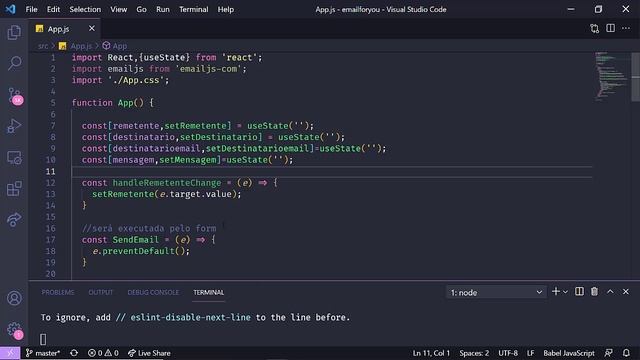Open remote window indicator in status bar
Image resolution: width=640 pixels, height=360 pixels.
pyautogui.click(x=10, y=353)
